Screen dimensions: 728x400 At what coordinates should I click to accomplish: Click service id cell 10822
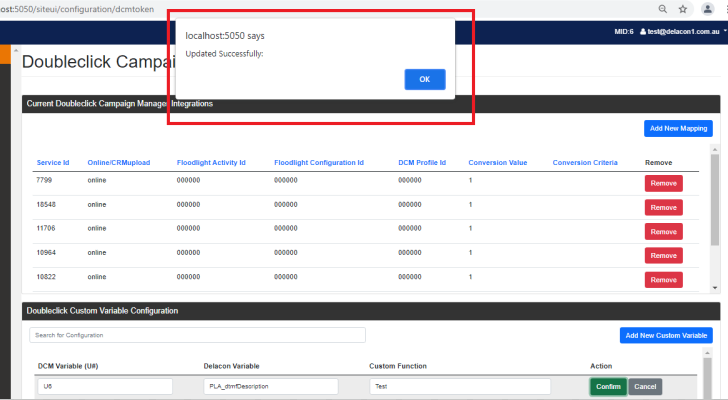tap(46, 277)
